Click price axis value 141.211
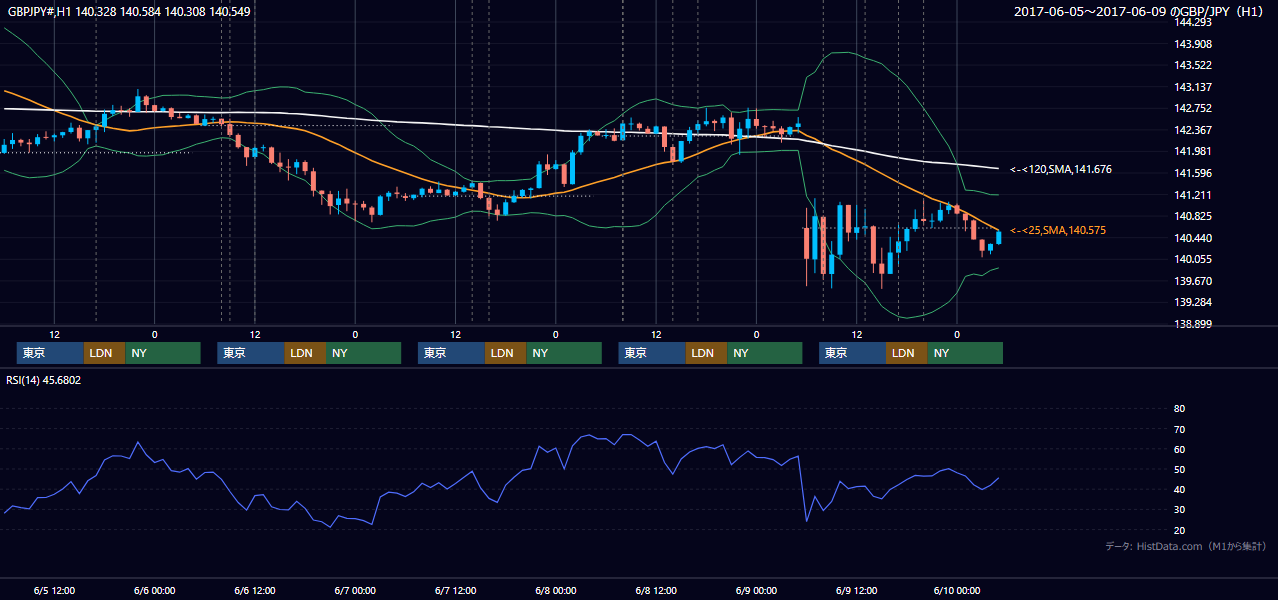Screen dimensions: 1278x600 tap(1193, 195)
